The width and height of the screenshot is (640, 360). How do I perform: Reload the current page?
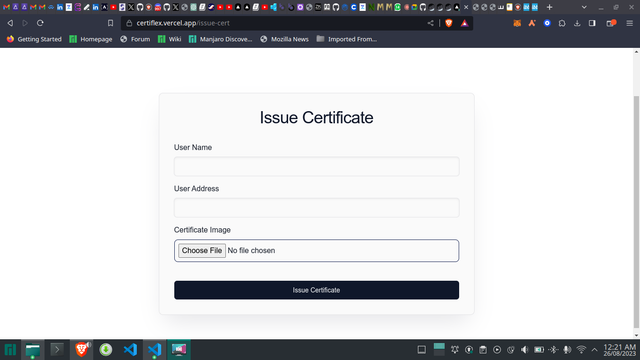40,23
